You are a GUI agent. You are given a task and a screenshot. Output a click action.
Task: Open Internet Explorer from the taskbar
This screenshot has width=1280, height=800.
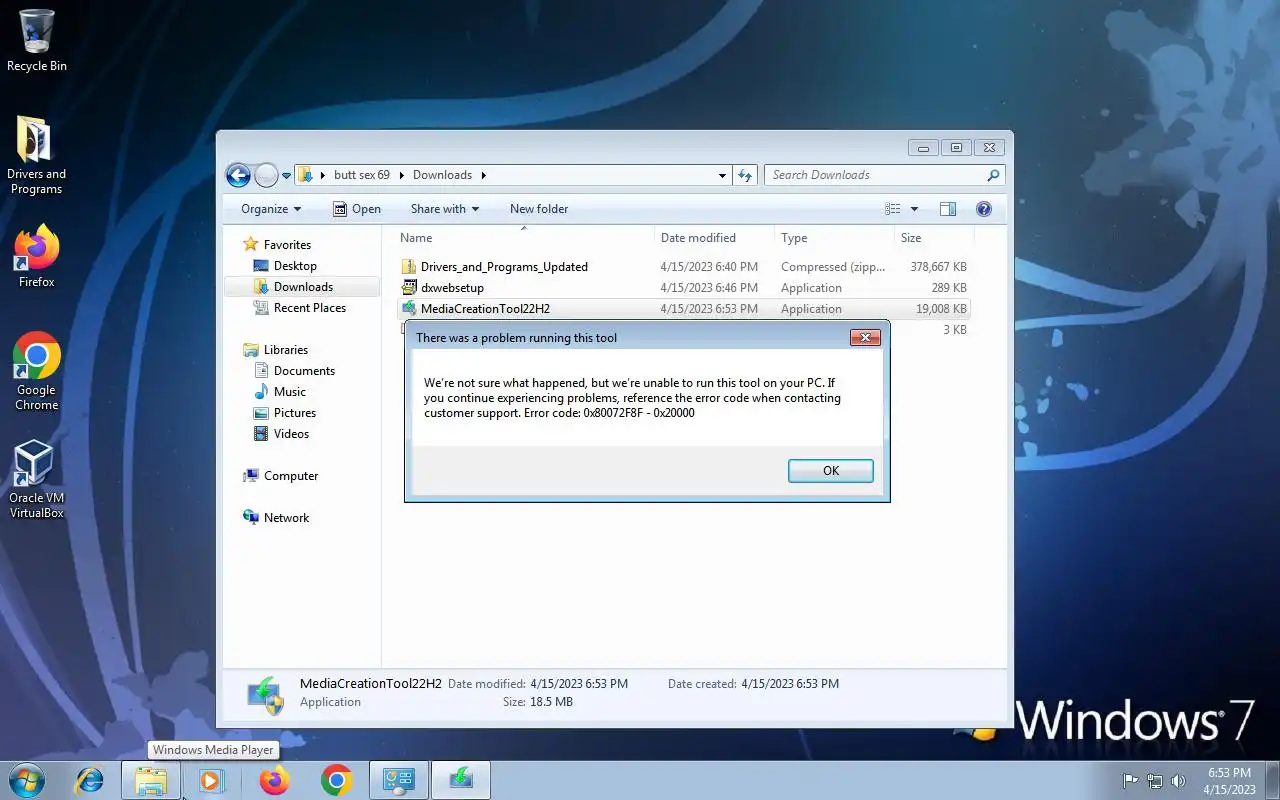[x=90, y=780]
